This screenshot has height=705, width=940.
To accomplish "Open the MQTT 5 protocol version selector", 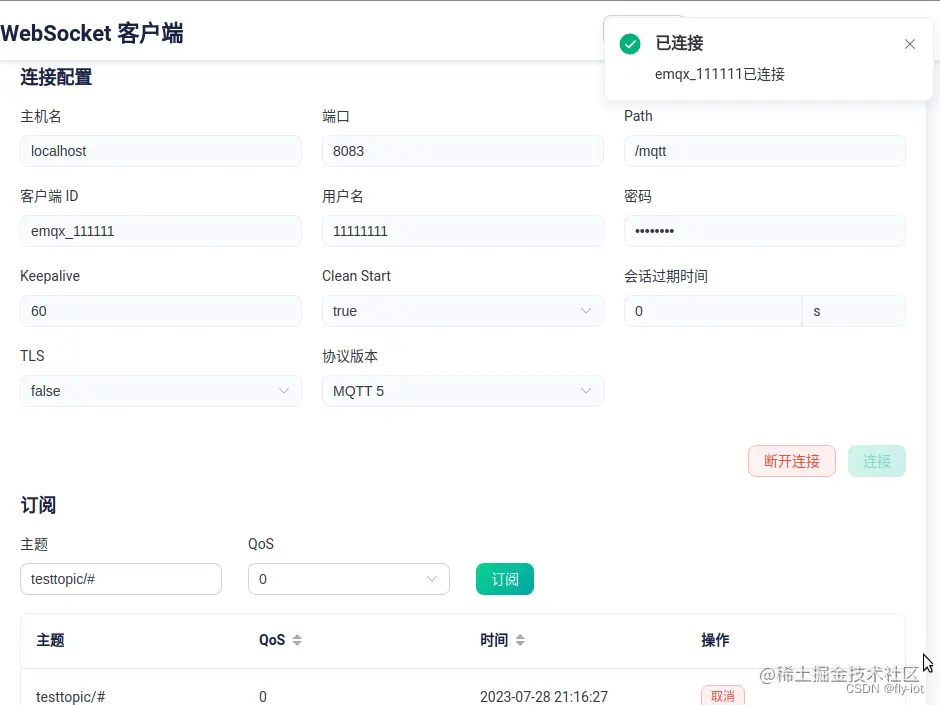I will (463, 391).
